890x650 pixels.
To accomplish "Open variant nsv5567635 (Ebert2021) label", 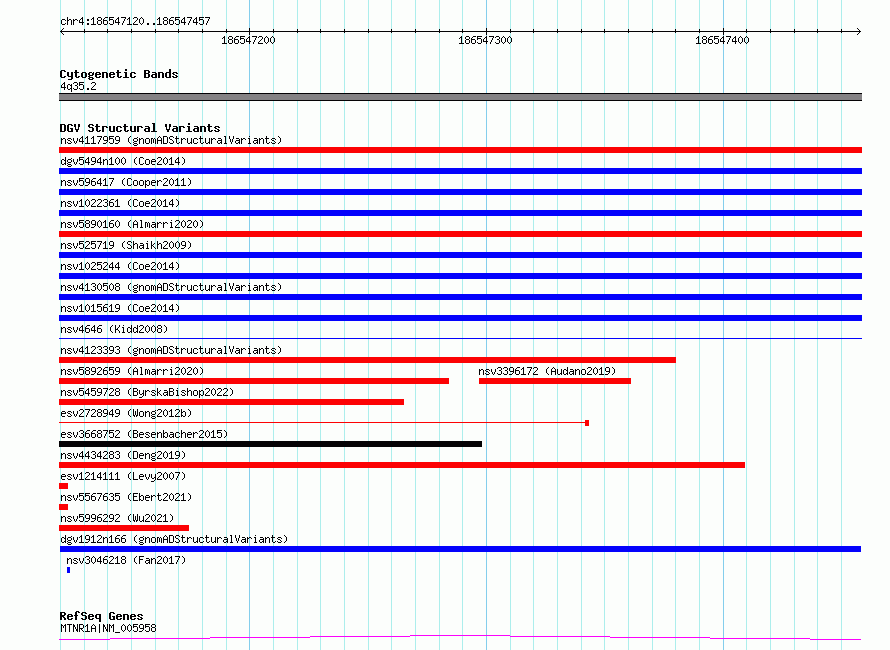I will tap(126, 497).
